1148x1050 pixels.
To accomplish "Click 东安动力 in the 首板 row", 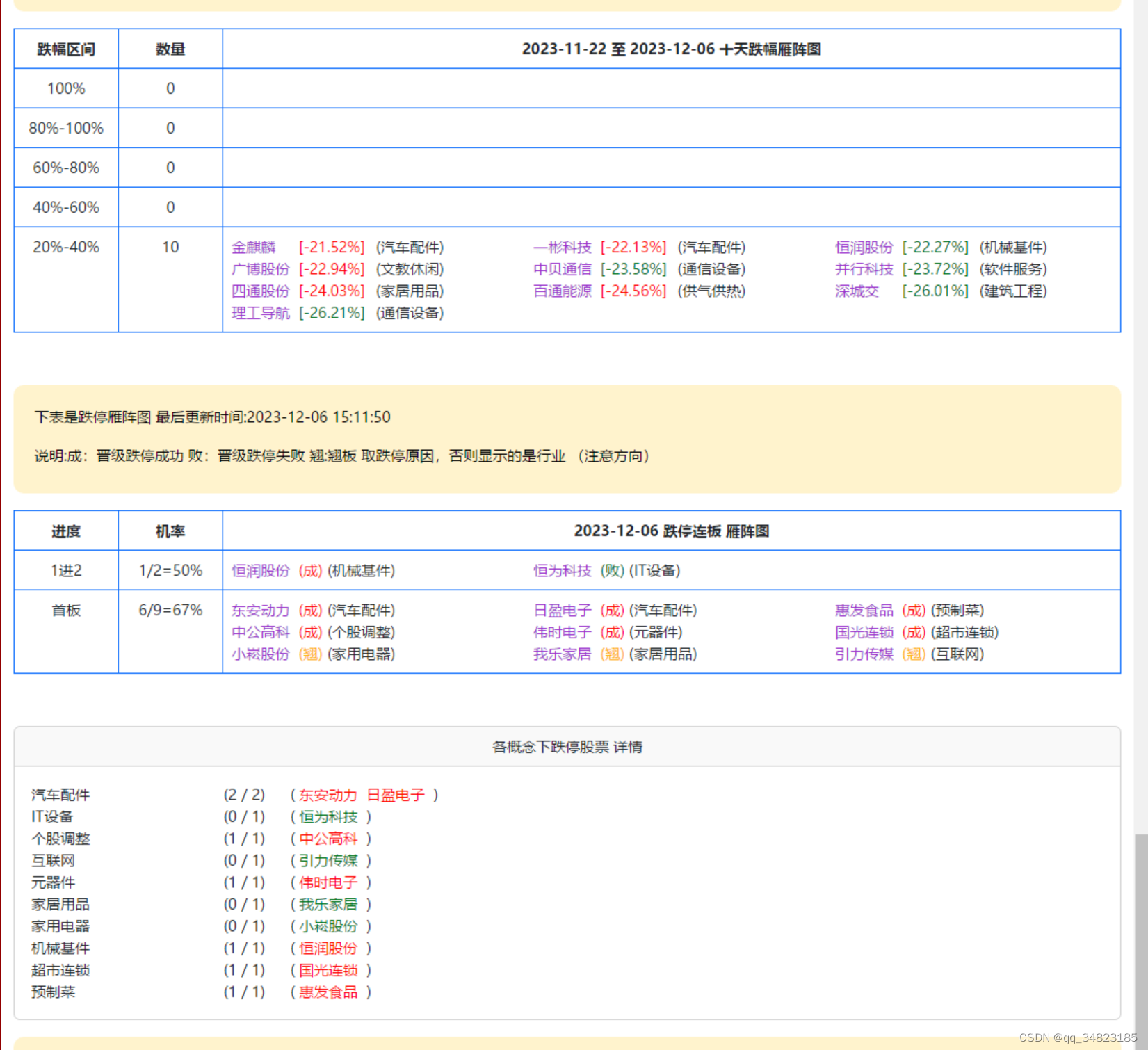I will (260, 611).
